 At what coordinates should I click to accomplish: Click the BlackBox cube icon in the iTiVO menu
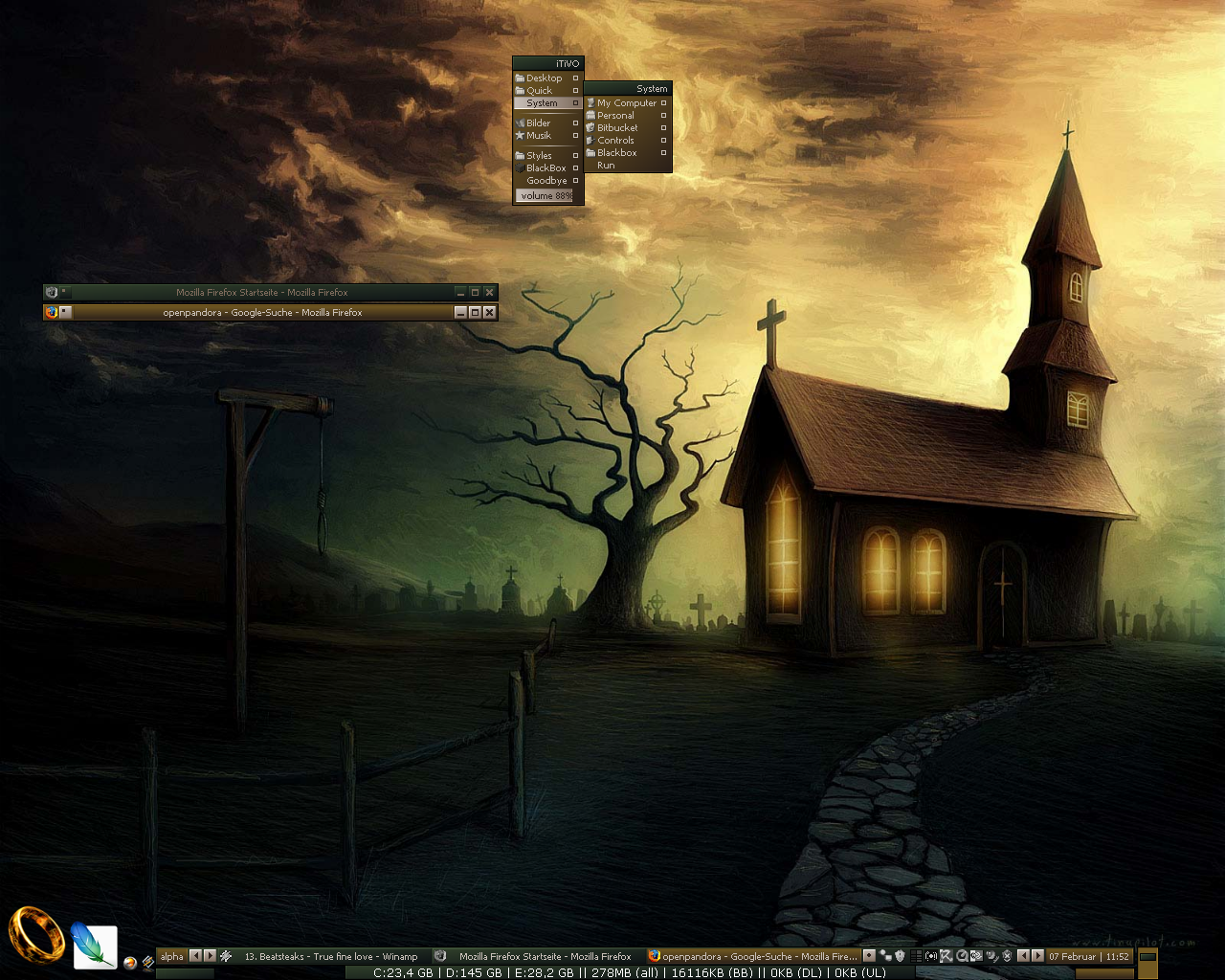pos(521,168)
